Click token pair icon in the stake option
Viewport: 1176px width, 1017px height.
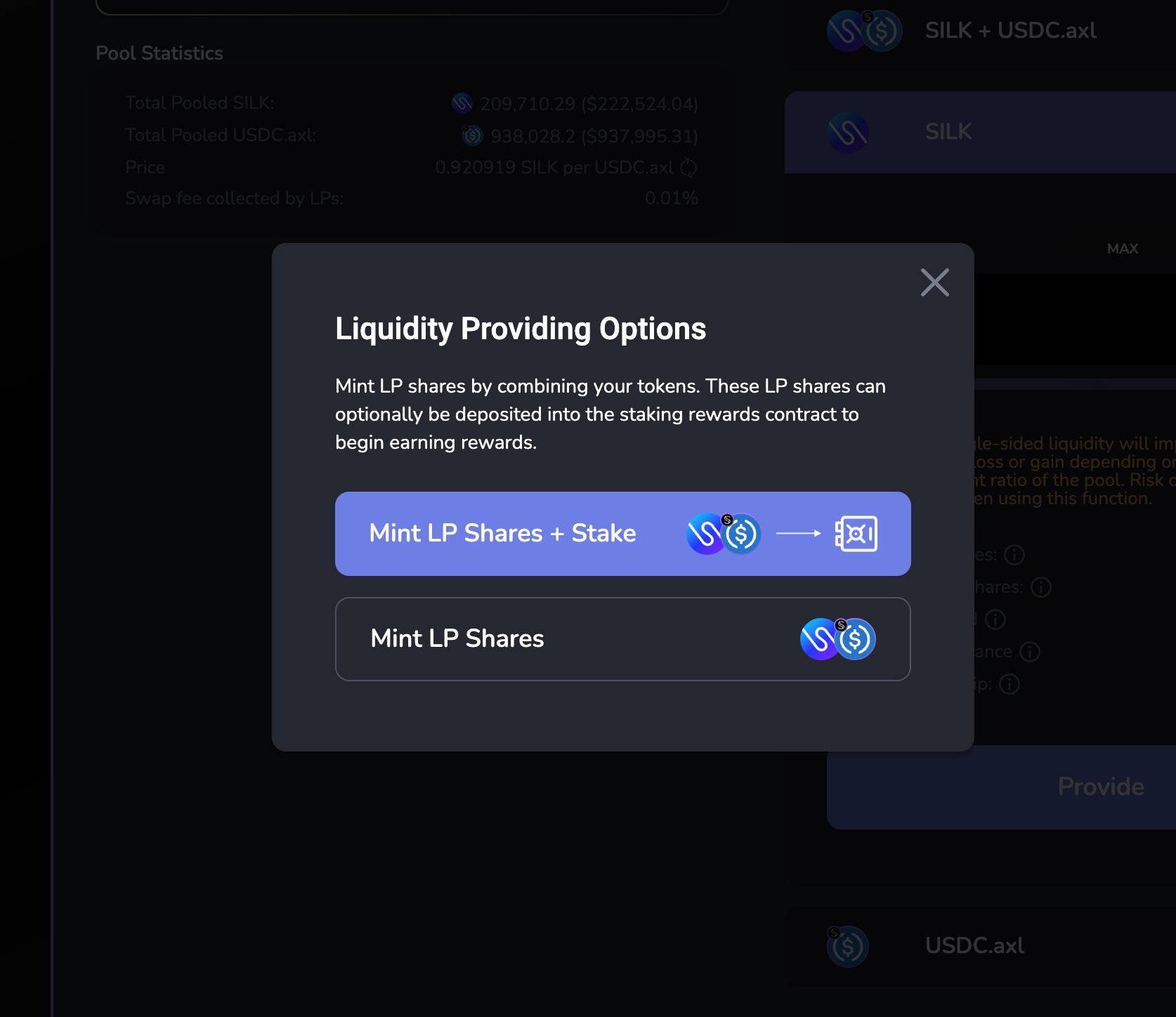[x=724, y=534]
